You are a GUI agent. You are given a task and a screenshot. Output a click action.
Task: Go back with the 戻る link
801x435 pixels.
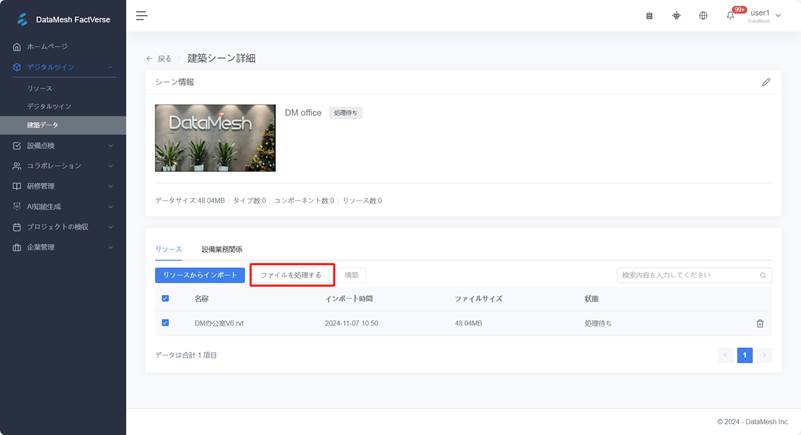[164, 59]
